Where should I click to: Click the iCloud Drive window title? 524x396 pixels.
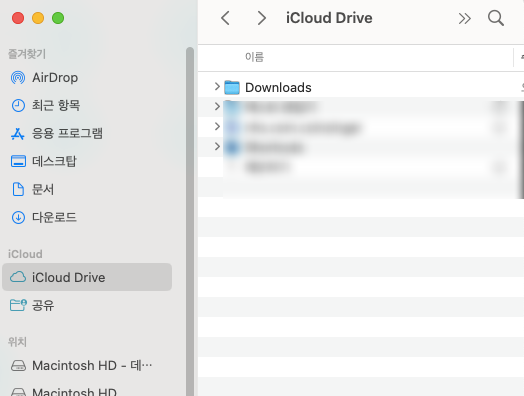click(x=329, y=18)
